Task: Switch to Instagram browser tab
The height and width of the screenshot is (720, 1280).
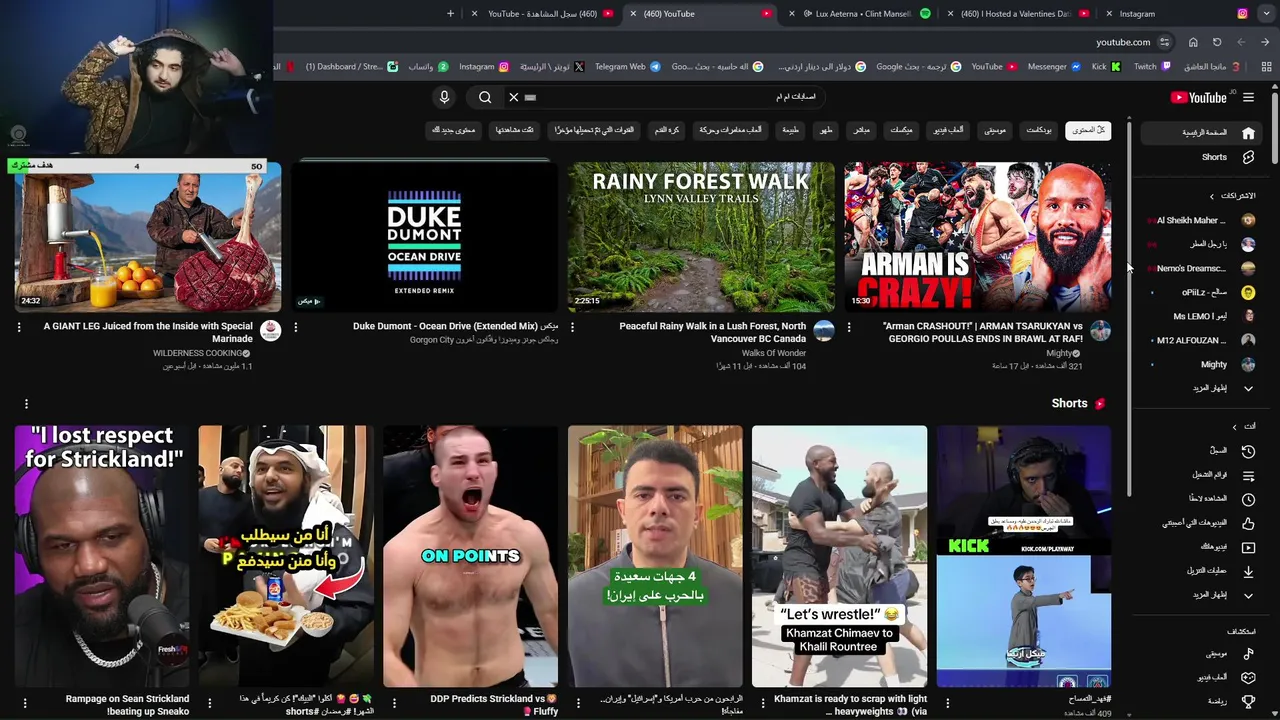Action: (x=1180, y=14)
